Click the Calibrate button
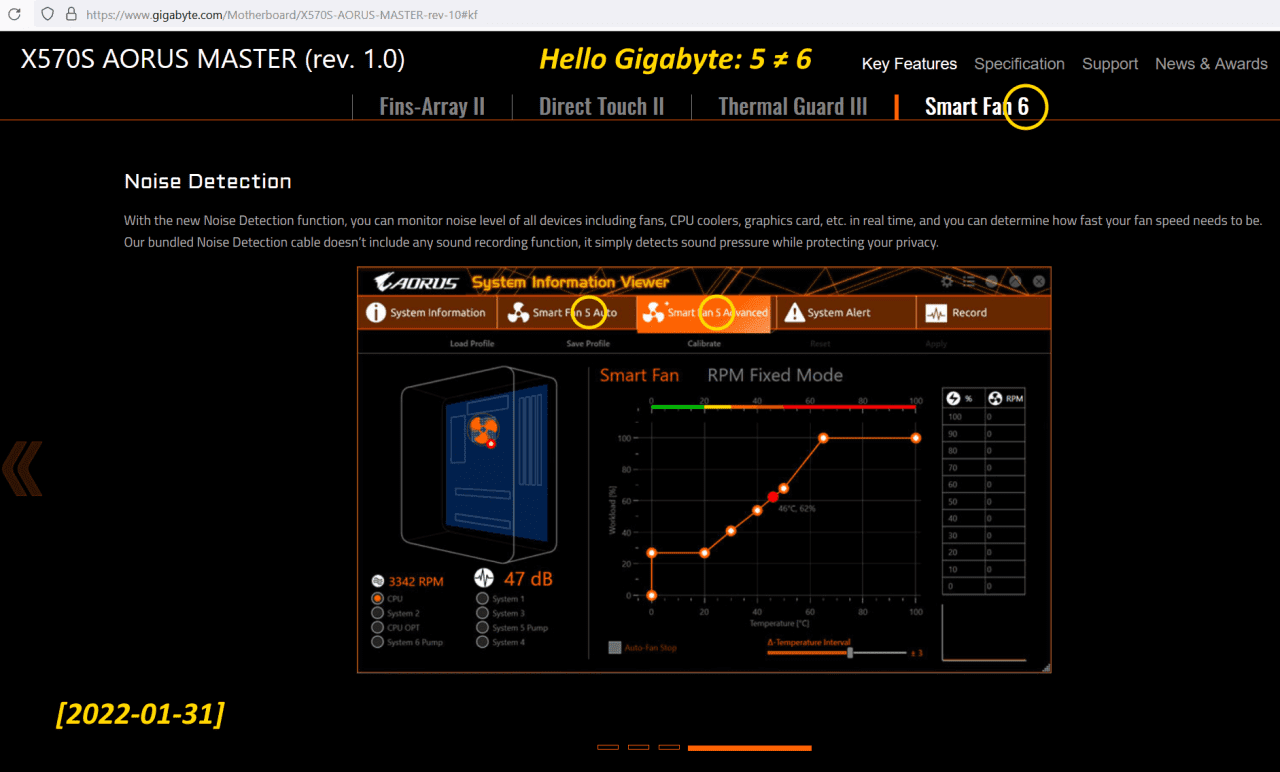Screen dimensions: 1280x772 (x=704, y=343)
